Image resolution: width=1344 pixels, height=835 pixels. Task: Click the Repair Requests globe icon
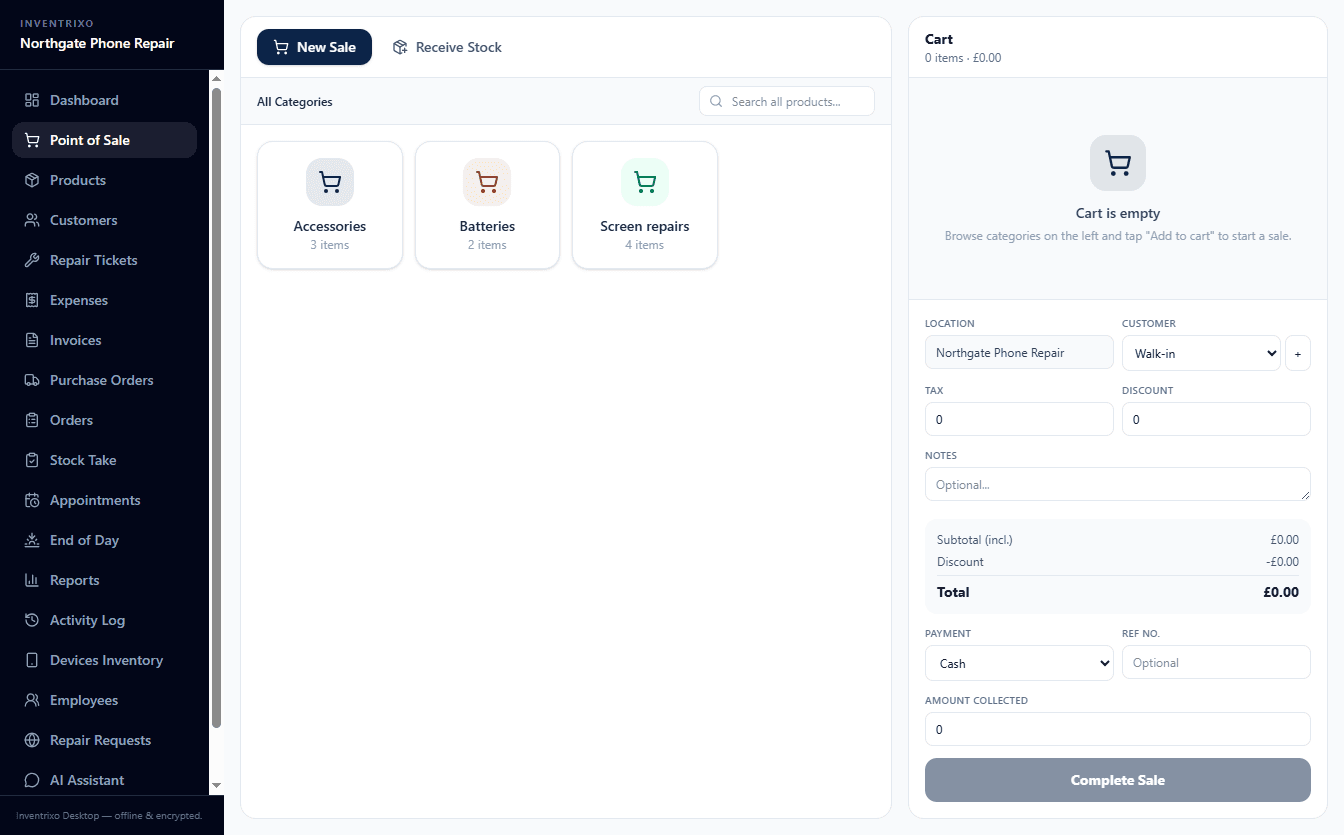click(x=32, y=740)
